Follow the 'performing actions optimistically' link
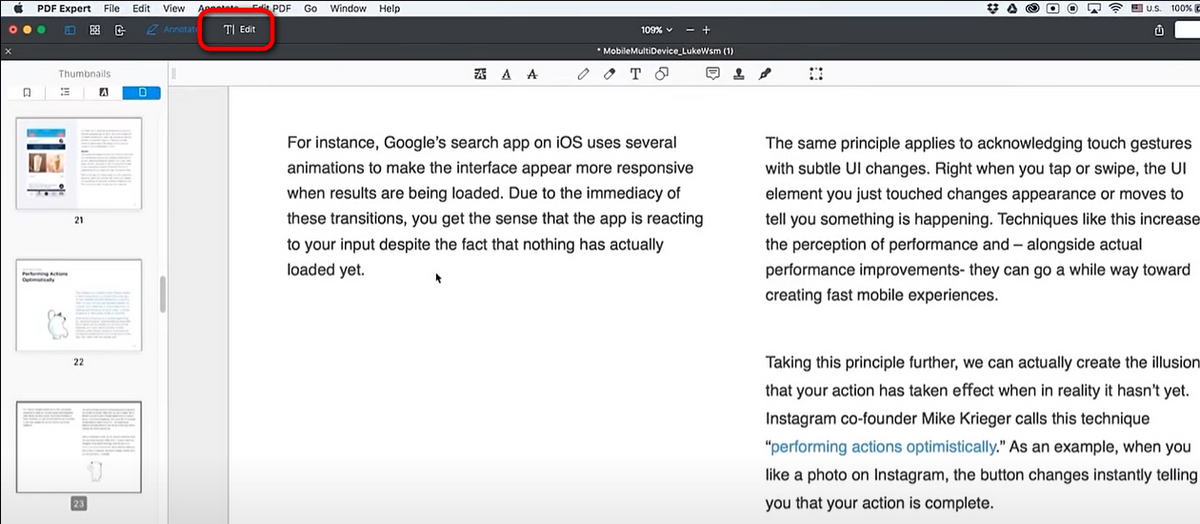Viewport: 1200px width, 524px height. click(x=883, y=447)
